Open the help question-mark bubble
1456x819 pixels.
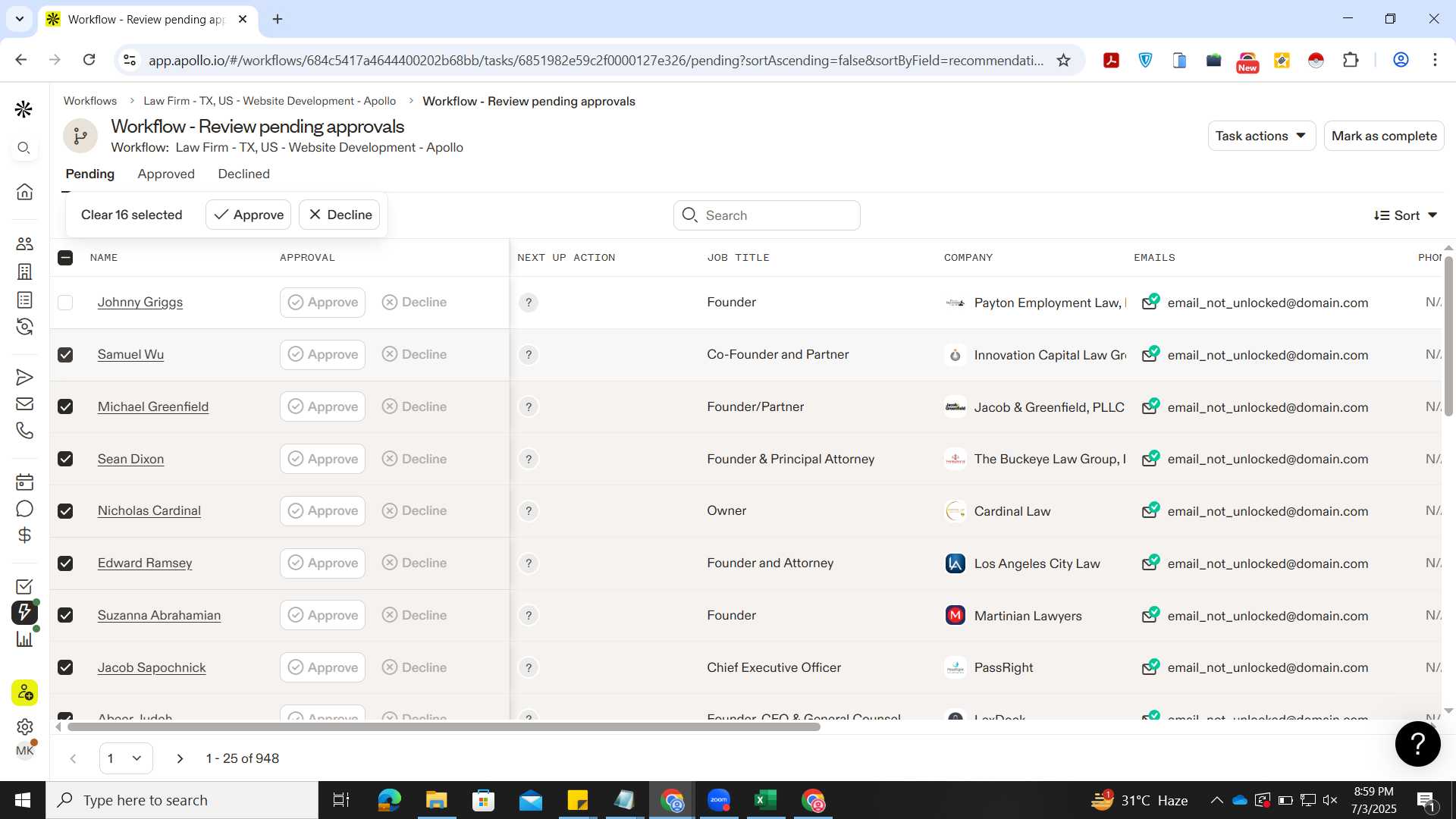coord(1417,744)
